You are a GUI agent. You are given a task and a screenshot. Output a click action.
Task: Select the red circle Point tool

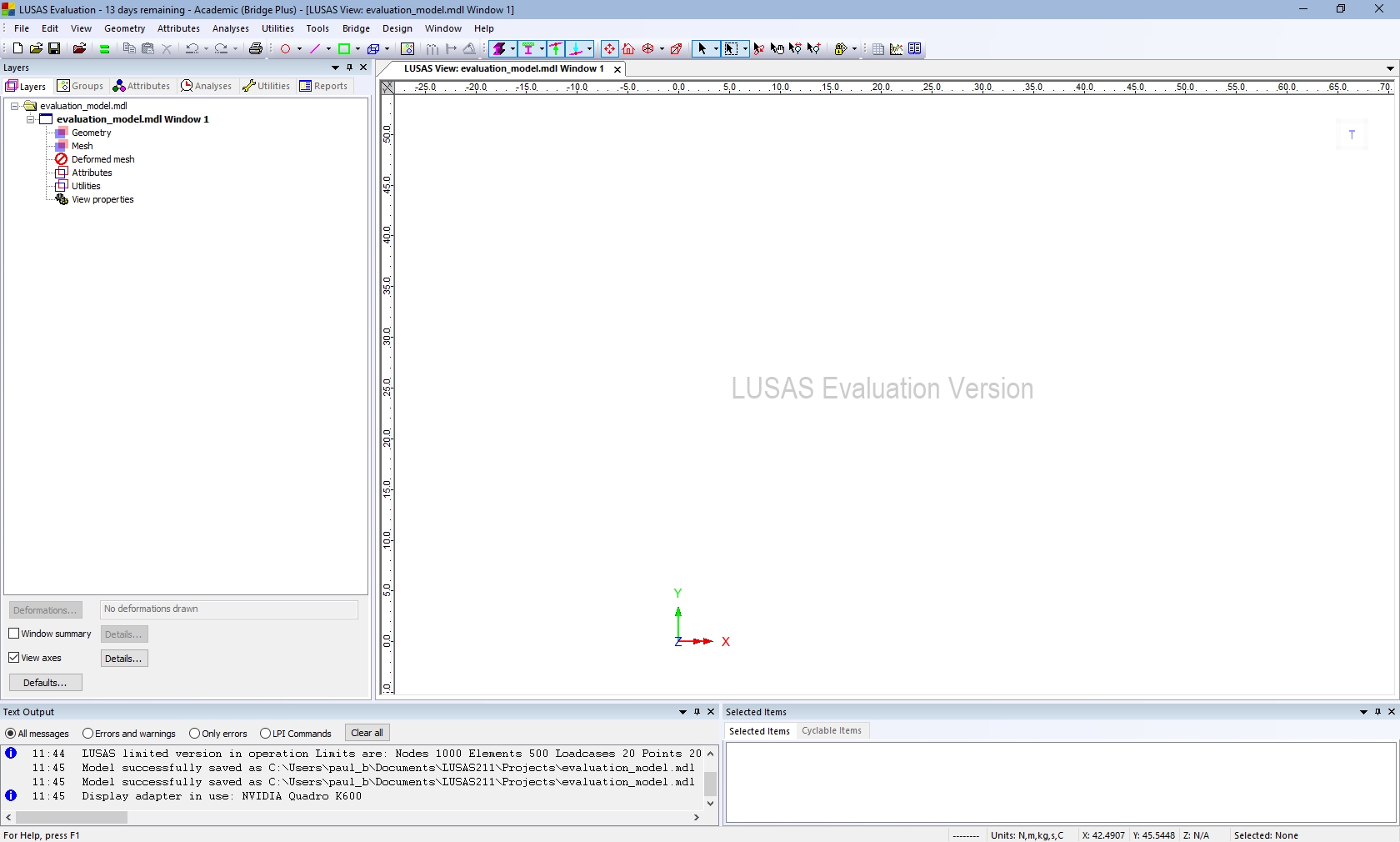pos(286,49)
